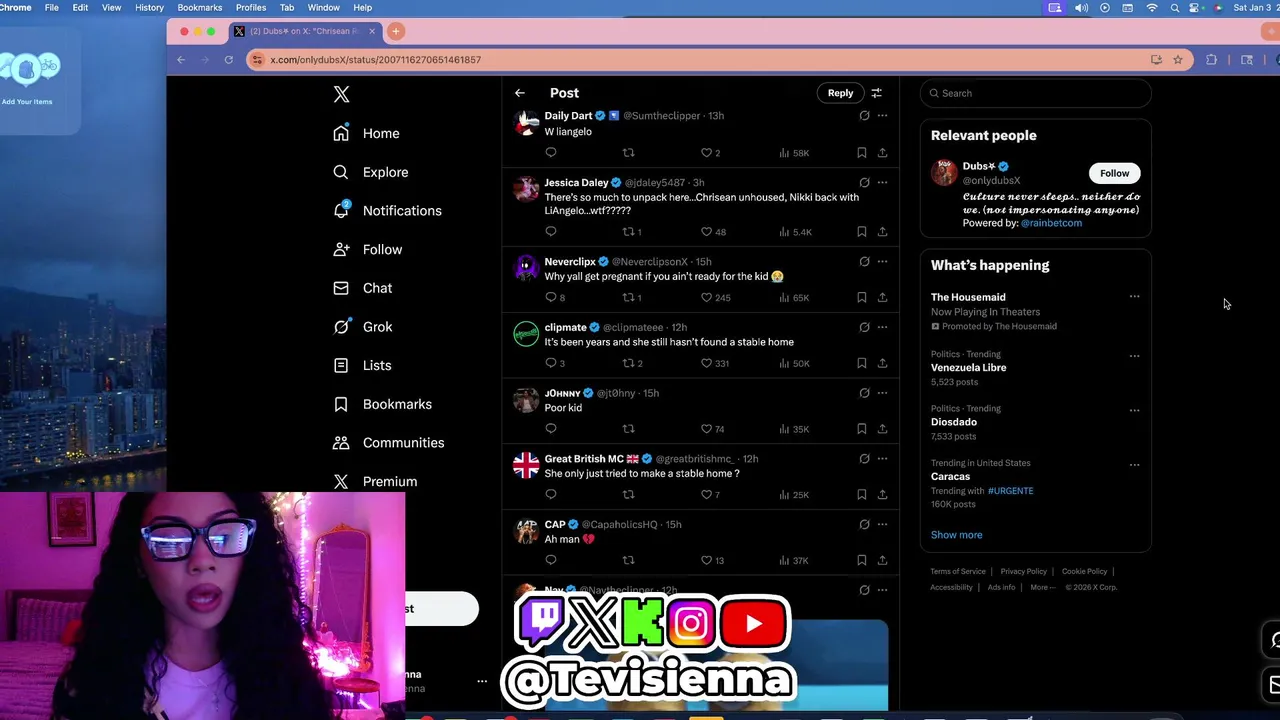The image size is (1280, 720).
Task: Click the X logo in the sidebar
Action: 341,94
